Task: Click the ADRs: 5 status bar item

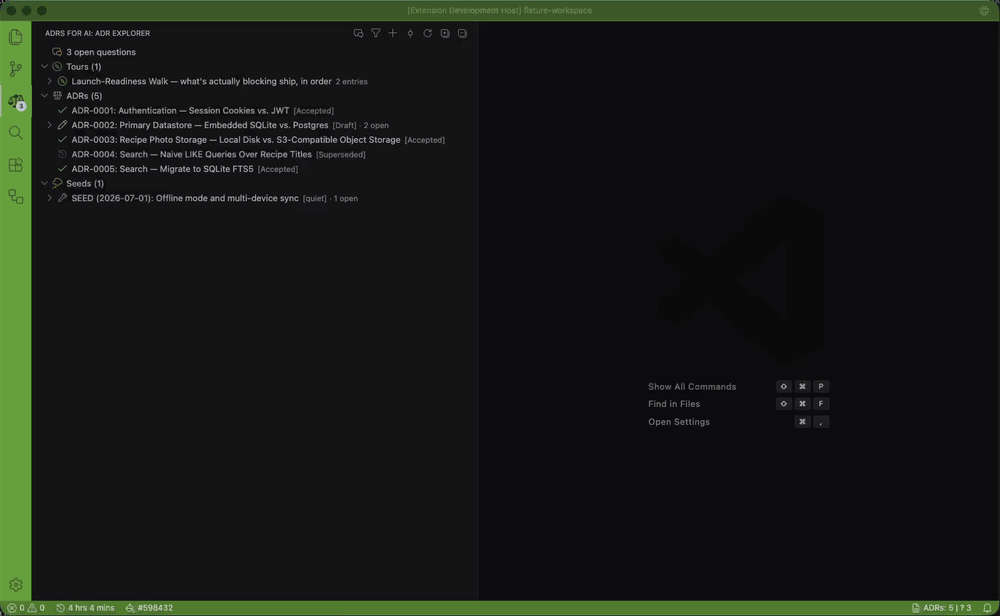Action: tap(941, 608)
